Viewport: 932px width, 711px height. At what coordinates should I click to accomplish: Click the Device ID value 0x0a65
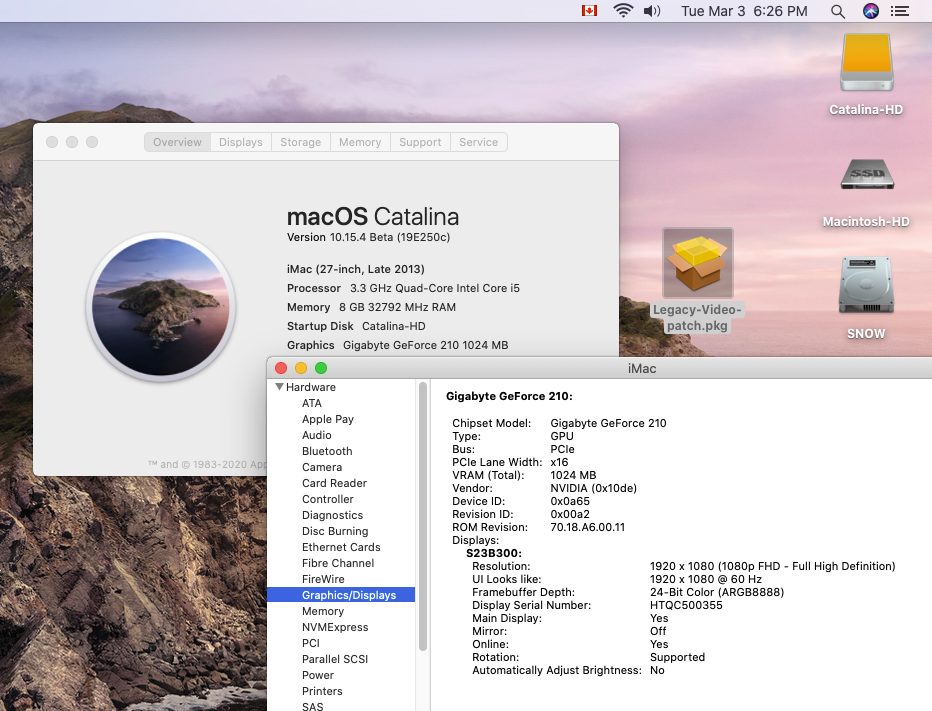tap(570, 501)
